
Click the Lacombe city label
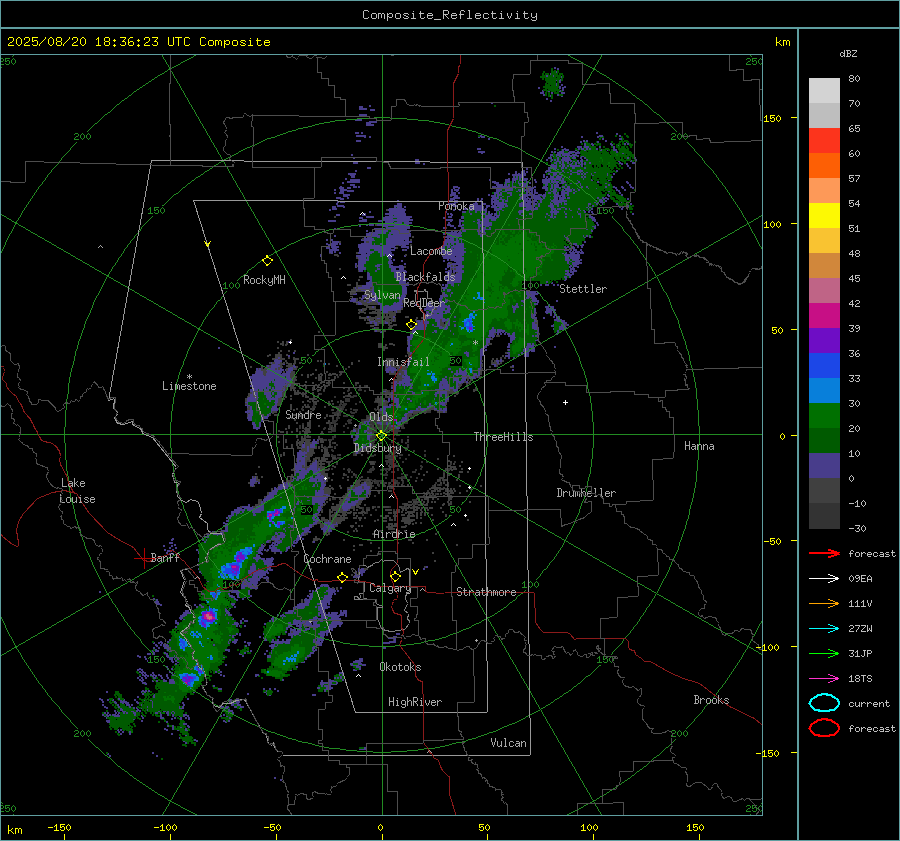tap(431, 251)
